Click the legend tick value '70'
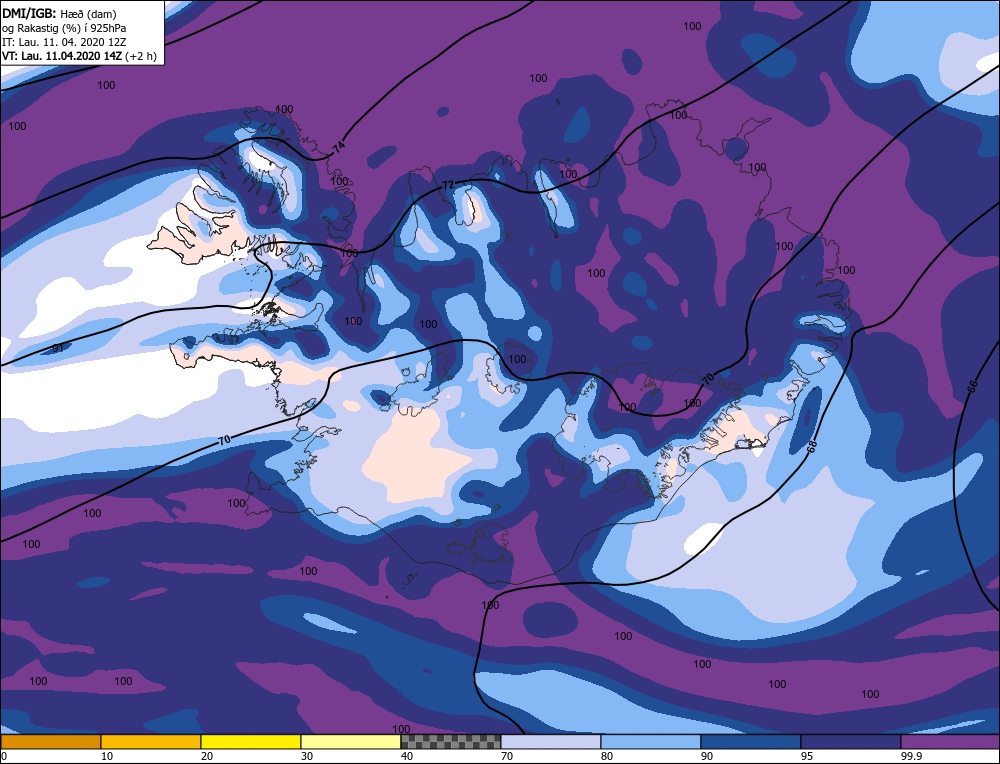The height and width of the screenshot is (764, 1000). click(x=506, y=756)
